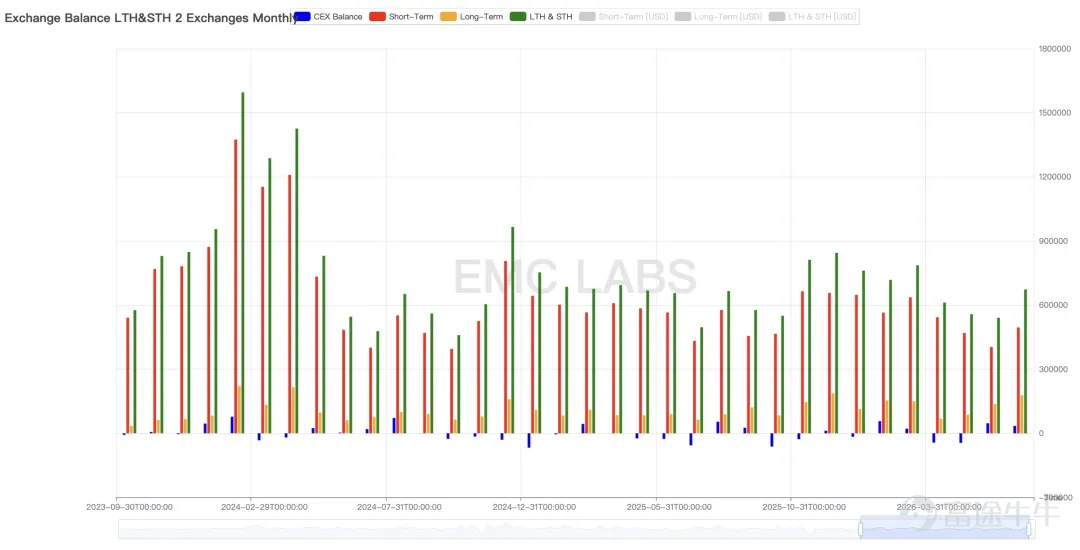Click the tallest red Short-Term bar
Viewport: 1080px width, 550px height.
coord(236,286)
